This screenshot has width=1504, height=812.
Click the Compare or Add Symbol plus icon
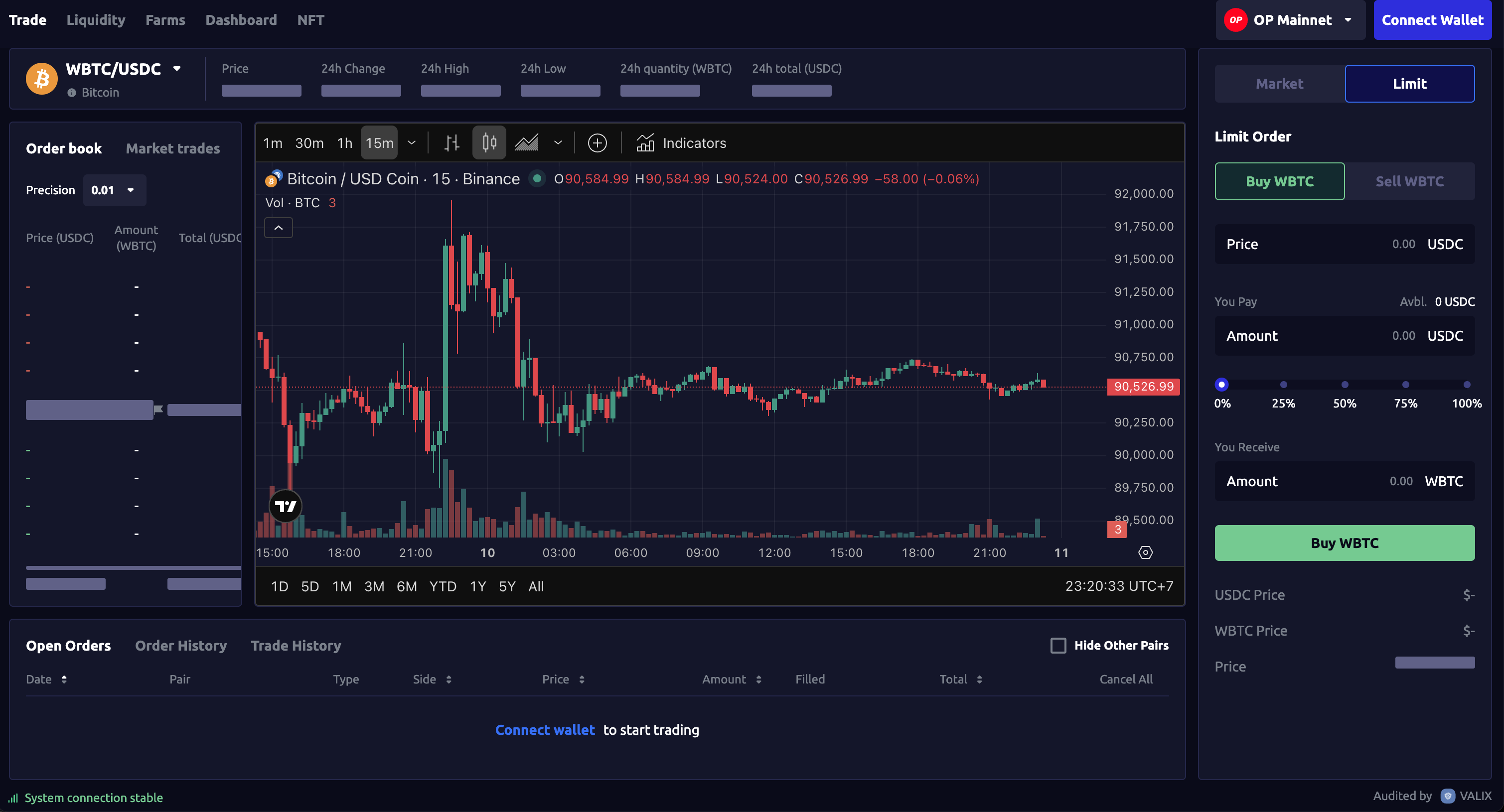coord(598,143)
